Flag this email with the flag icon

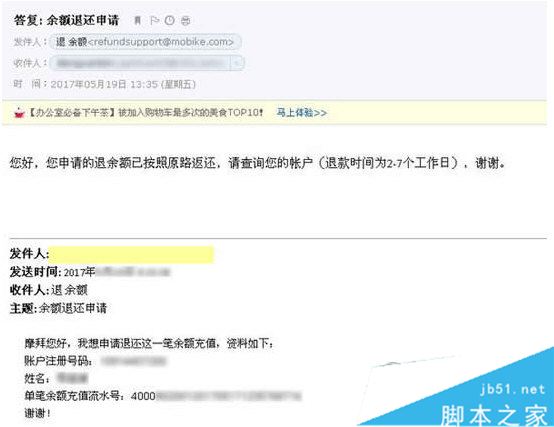(154, 20)
